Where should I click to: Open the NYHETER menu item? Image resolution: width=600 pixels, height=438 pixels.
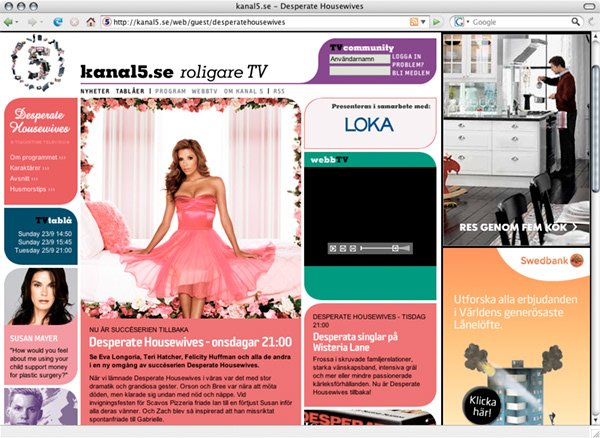[95, 91]
